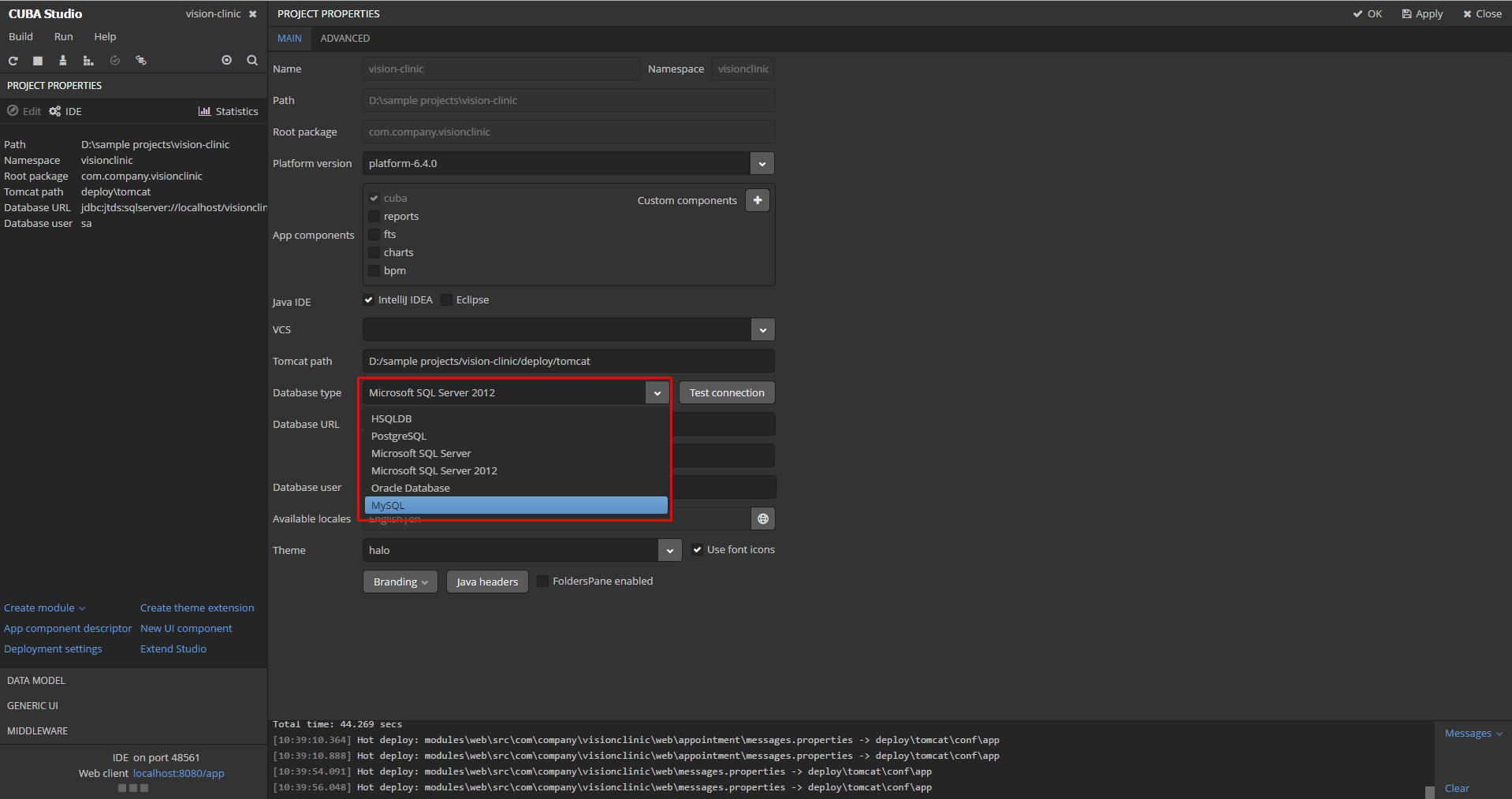Collapse the Database type dropdown arrow
This screenshot has width=1512, height=799.
click(x=657, y=393)
